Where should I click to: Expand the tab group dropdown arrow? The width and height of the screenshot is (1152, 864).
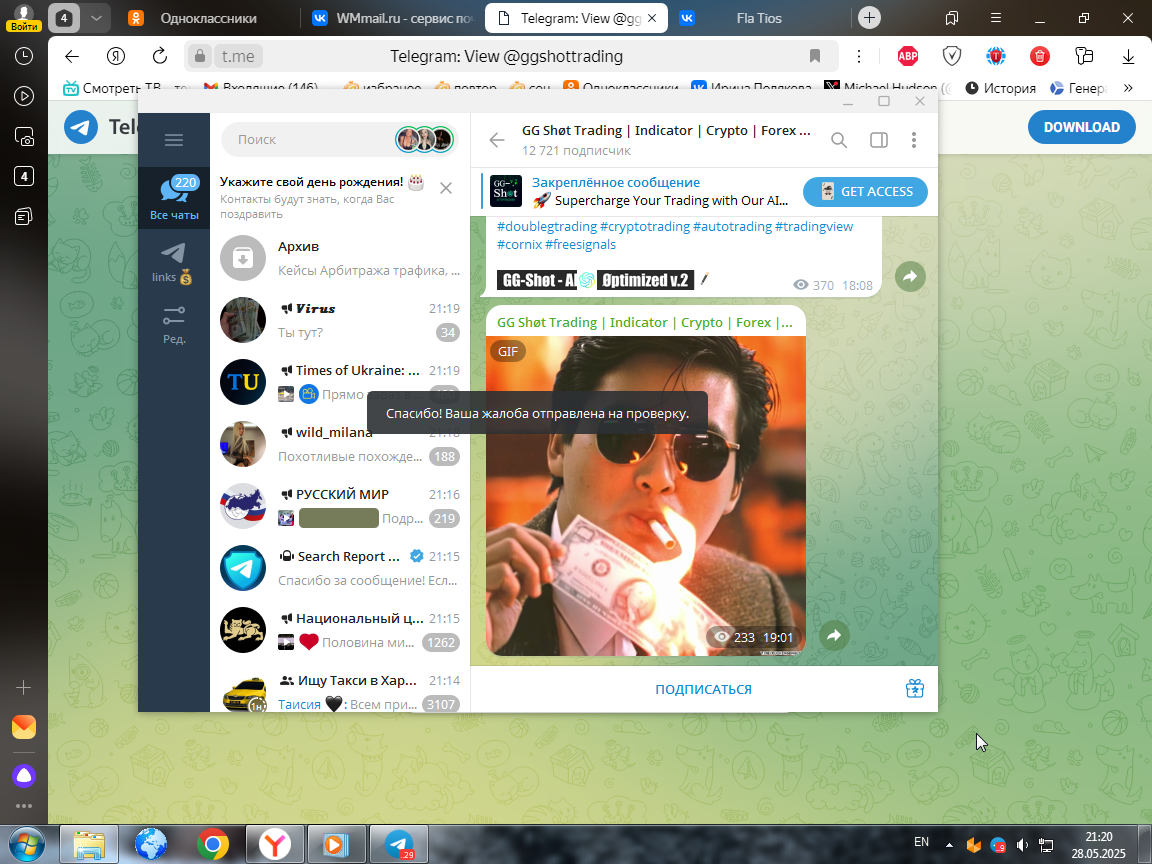[96, 18]
